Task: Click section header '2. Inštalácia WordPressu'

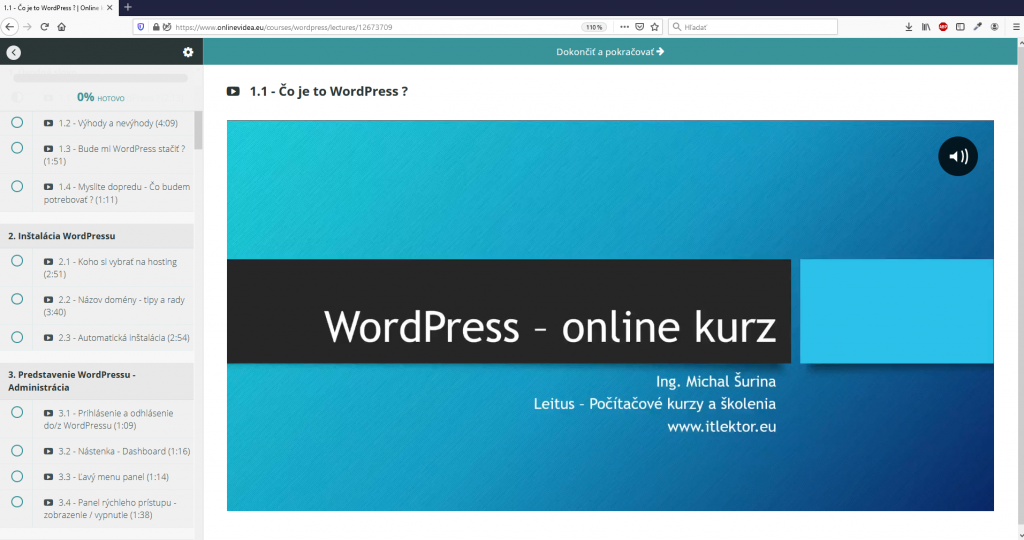Action: (97, 236)
